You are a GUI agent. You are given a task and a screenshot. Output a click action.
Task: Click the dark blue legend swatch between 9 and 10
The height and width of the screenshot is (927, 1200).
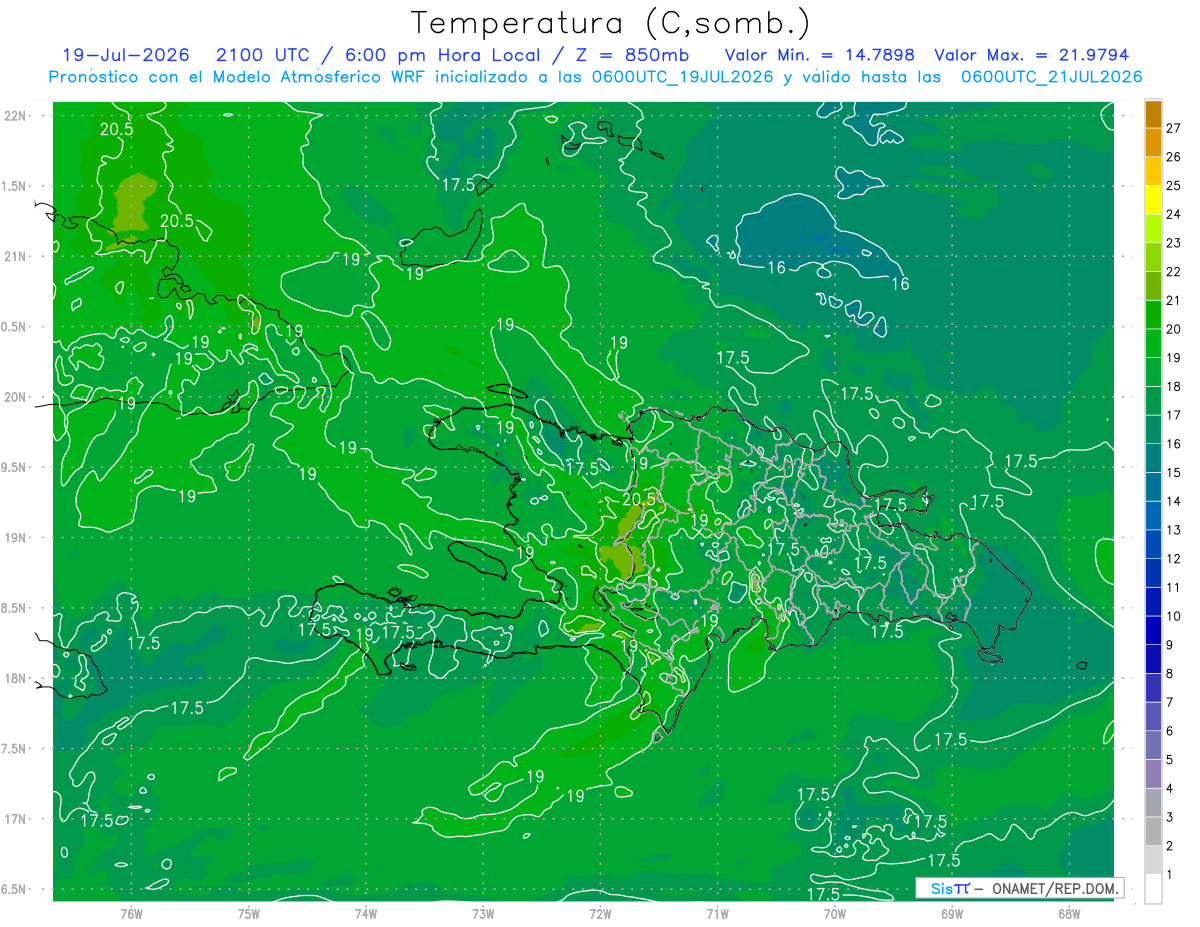(1153, 630)
